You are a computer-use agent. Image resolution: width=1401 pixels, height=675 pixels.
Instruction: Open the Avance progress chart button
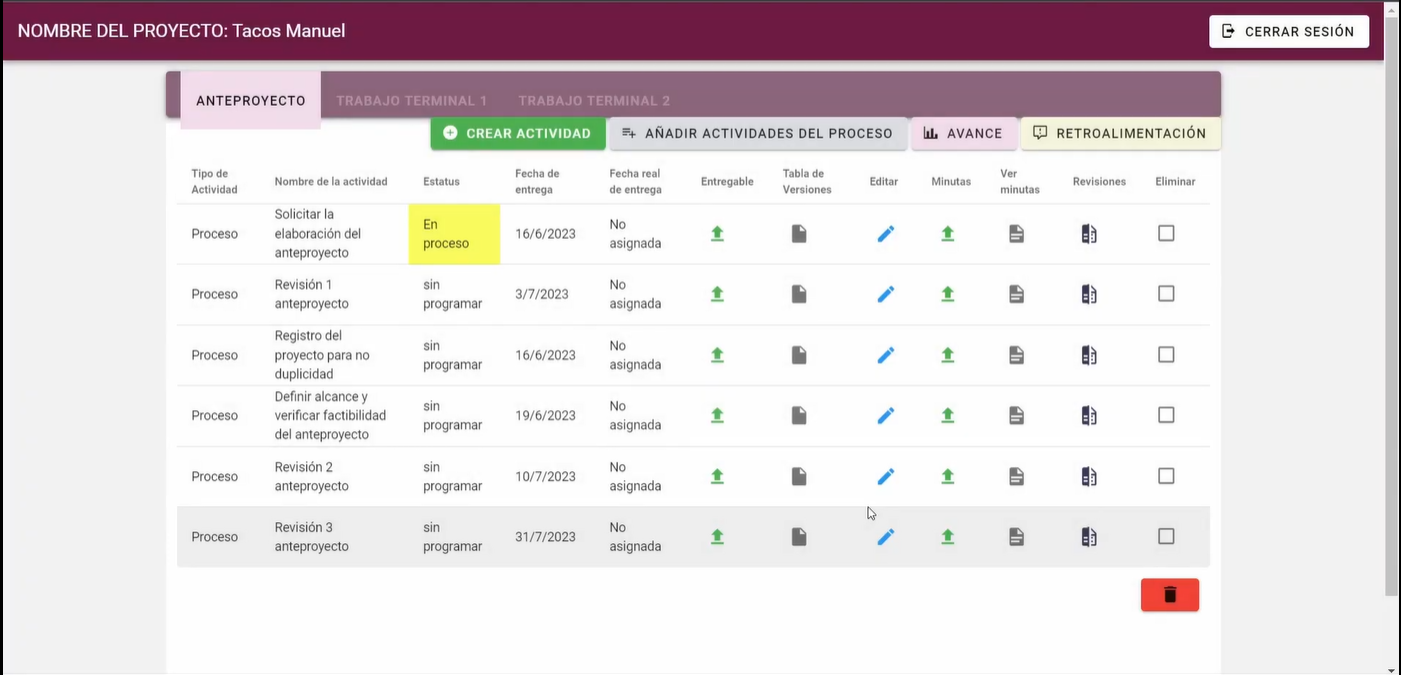tap(963, 133)
